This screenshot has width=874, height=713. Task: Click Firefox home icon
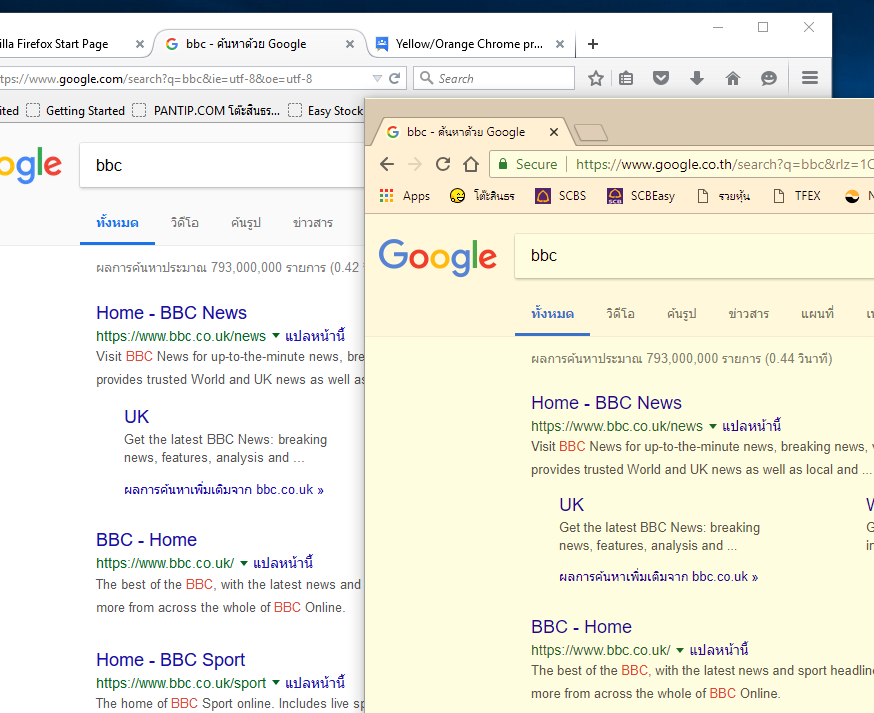732,78
